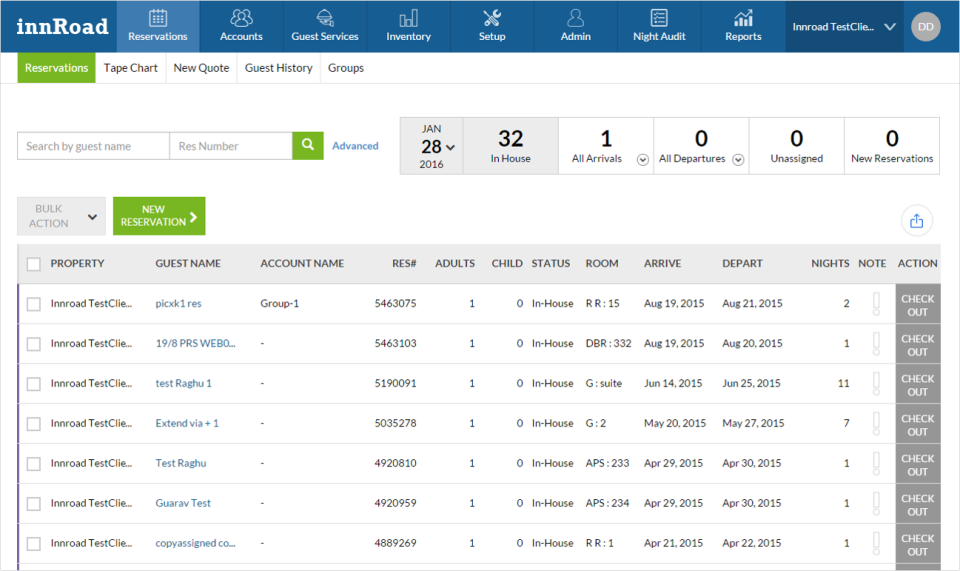
Task: Expand the All Departures dropdown arrow
Action: click(738, 160)
